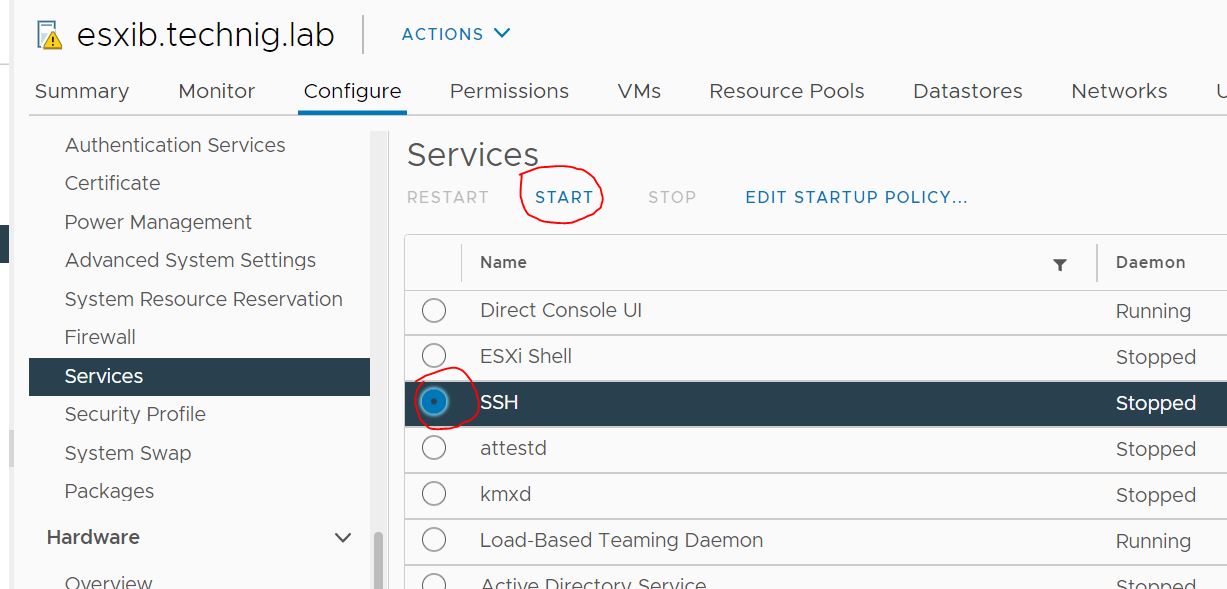Image resolution: width=1227 pixels, height=589 pixels.
Task: Click START to start the service
Action: click(564, 197)
